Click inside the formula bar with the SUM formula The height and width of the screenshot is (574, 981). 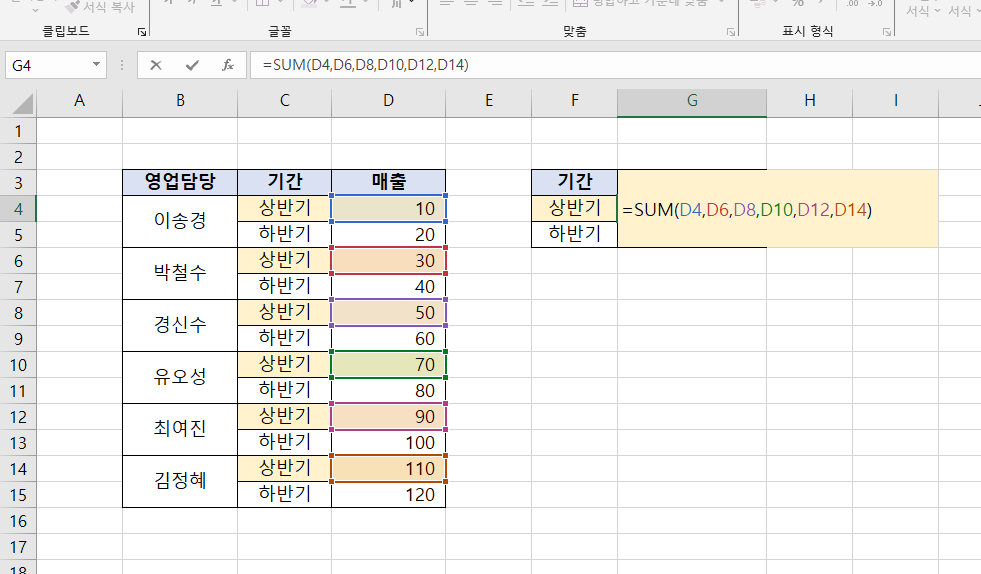(x=616, y=65)
